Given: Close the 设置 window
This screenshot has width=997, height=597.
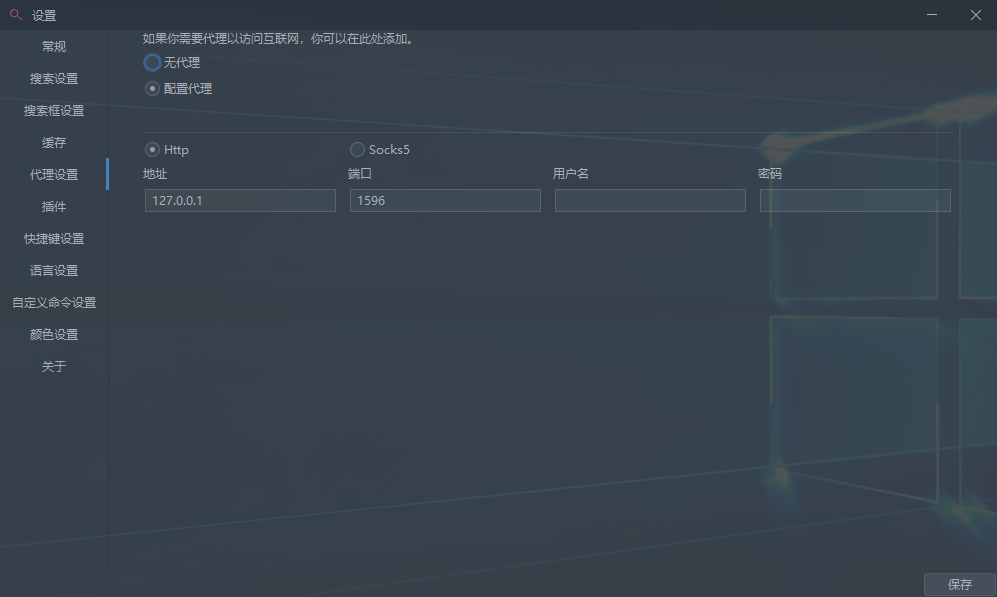Looking at the screenshot, I should (x=975, y=15).
